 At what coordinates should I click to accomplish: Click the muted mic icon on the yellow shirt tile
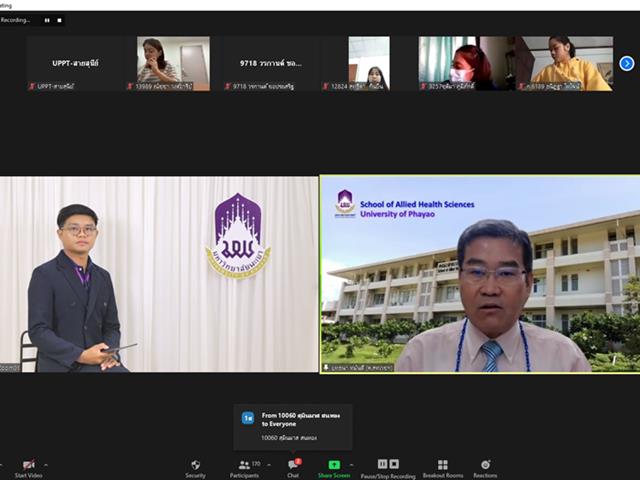tap(521, 86)
